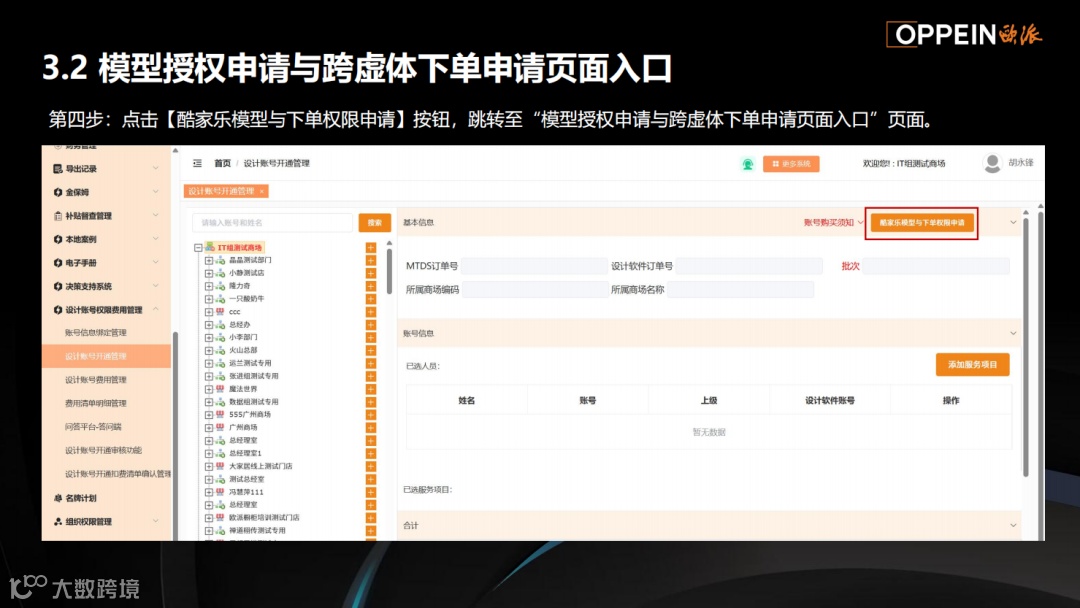Click the 组织权限管理 sidebar icon

58,521
